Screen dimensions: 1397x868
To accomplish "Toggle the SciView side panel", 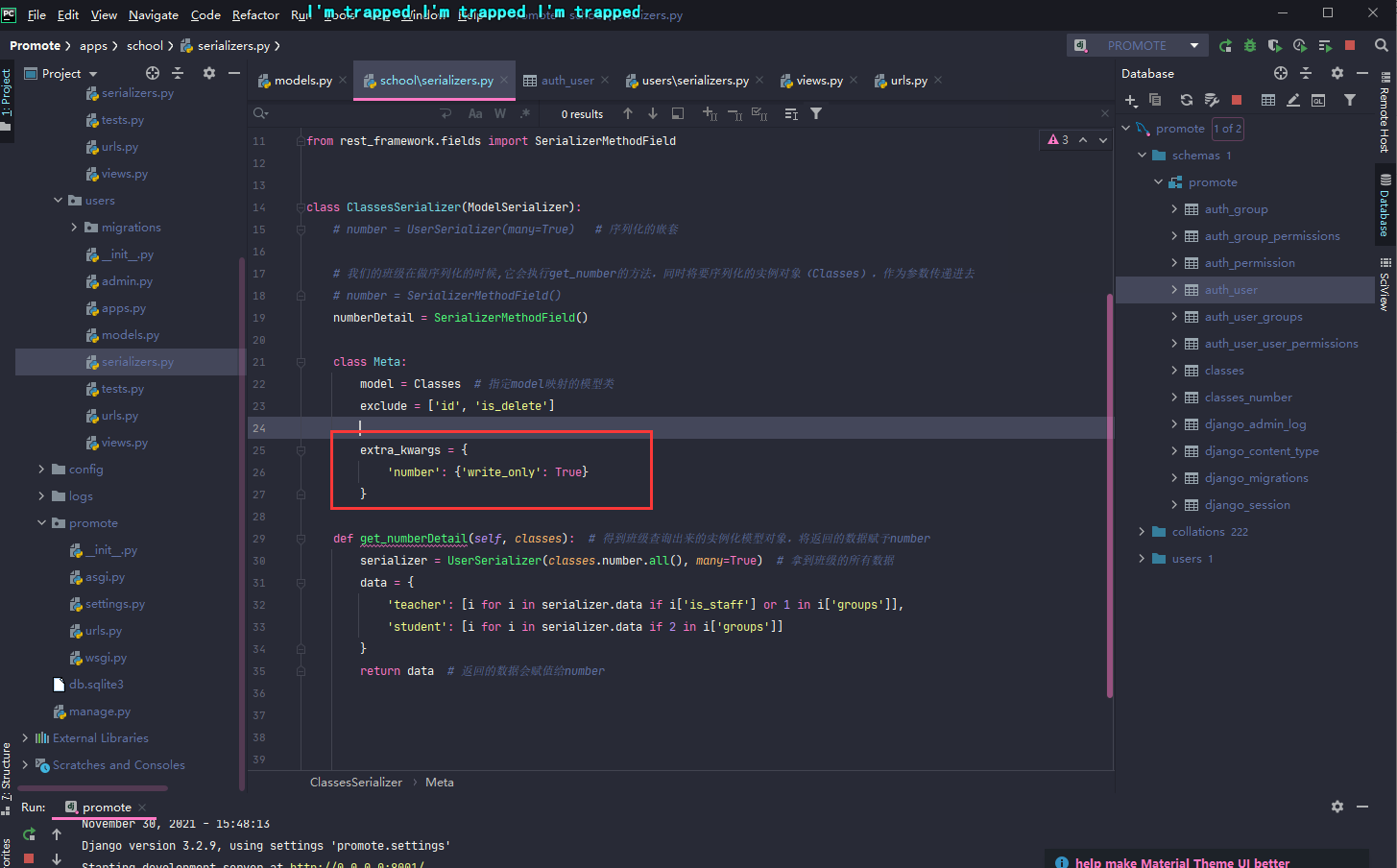I will click(1385, 284).
